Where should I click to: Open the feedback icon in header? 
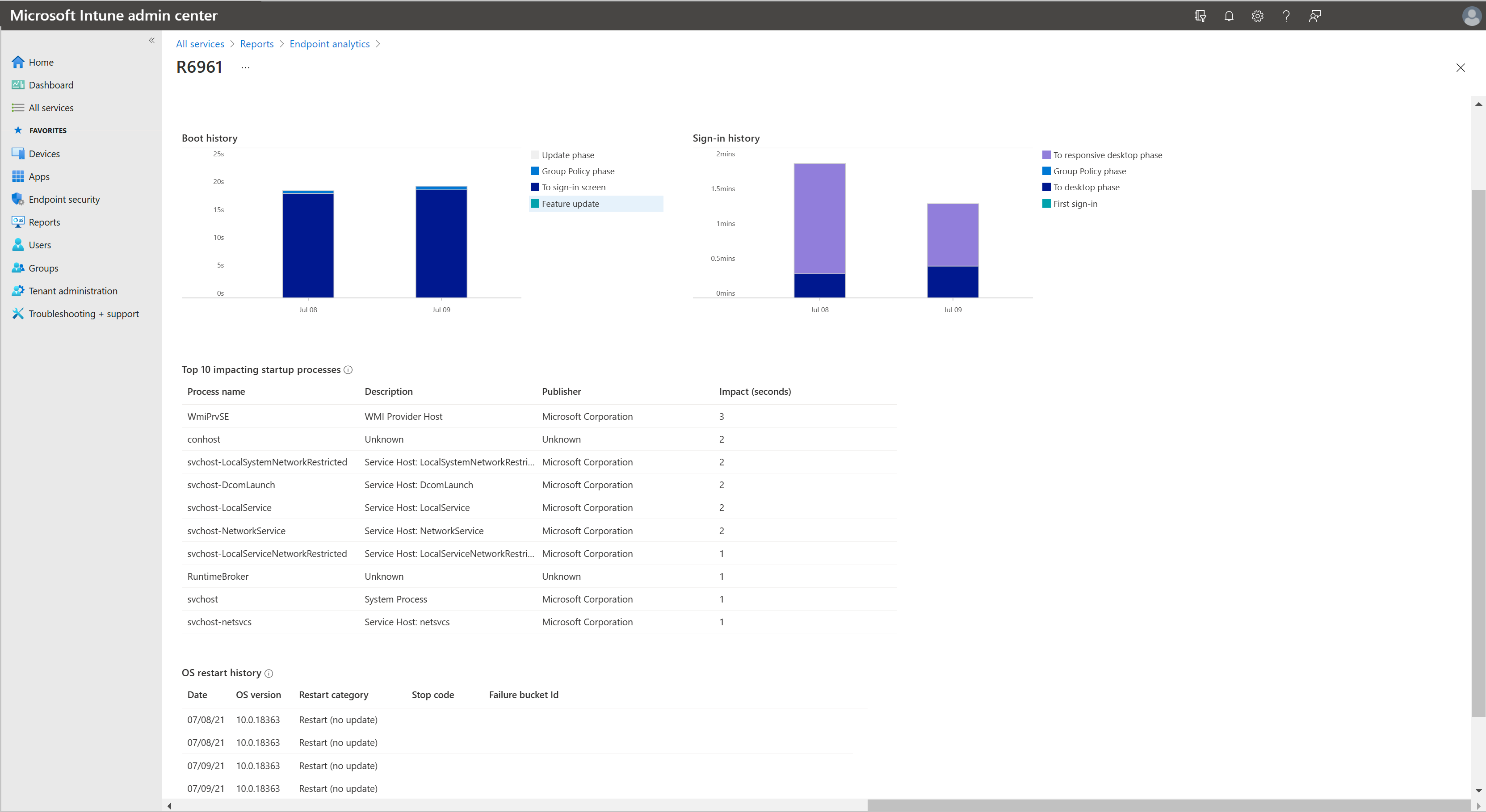coord(1315,16)
